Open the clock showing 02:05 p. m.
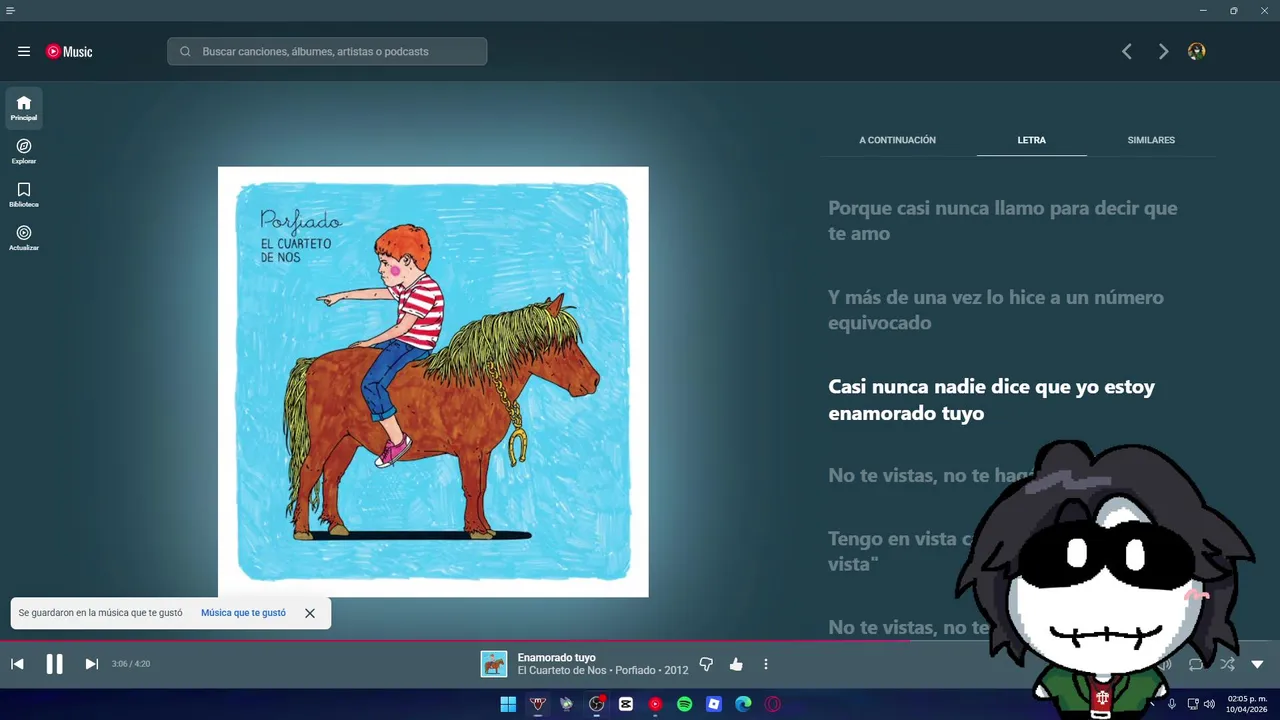This screenshot has width=1280, height=720. [x=1247, y=704]
